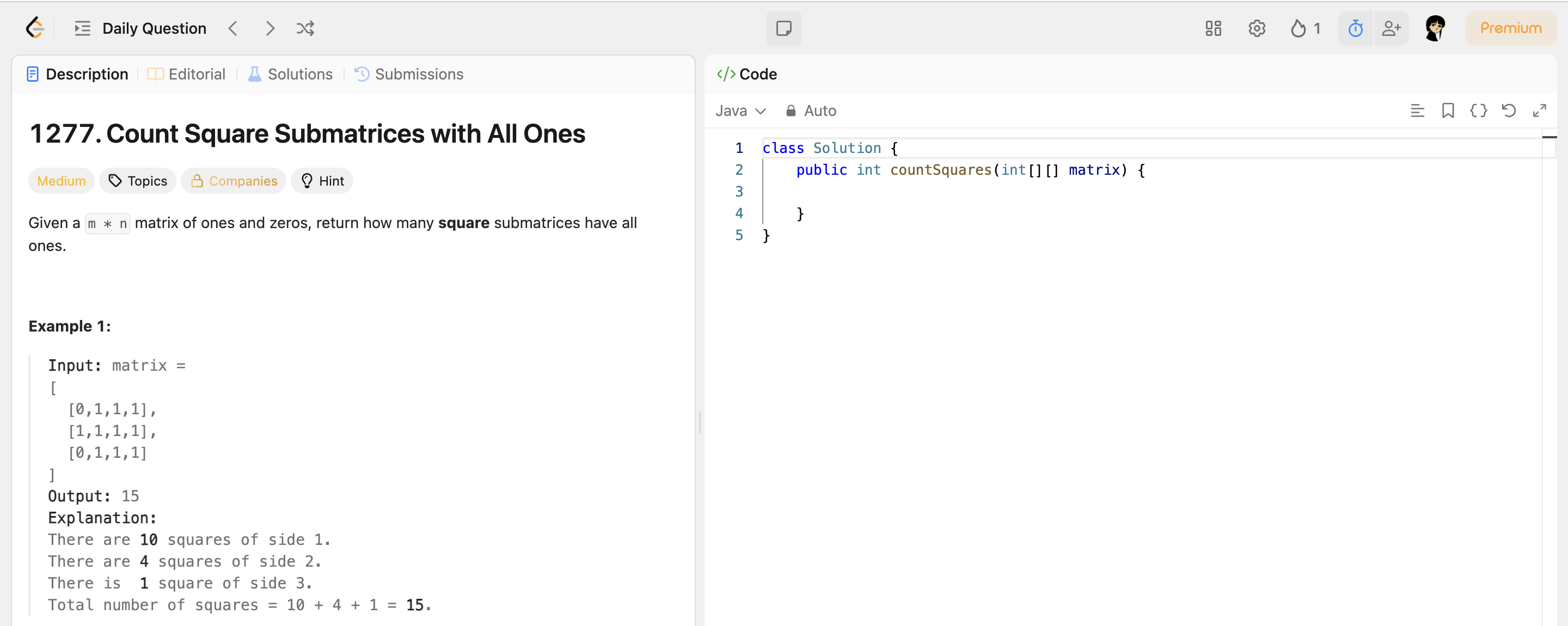Toggle the Daily Question list sidebar
The width and height of the screenshot is (1568, 626).
pyautogui.click(x=82, y=28)
